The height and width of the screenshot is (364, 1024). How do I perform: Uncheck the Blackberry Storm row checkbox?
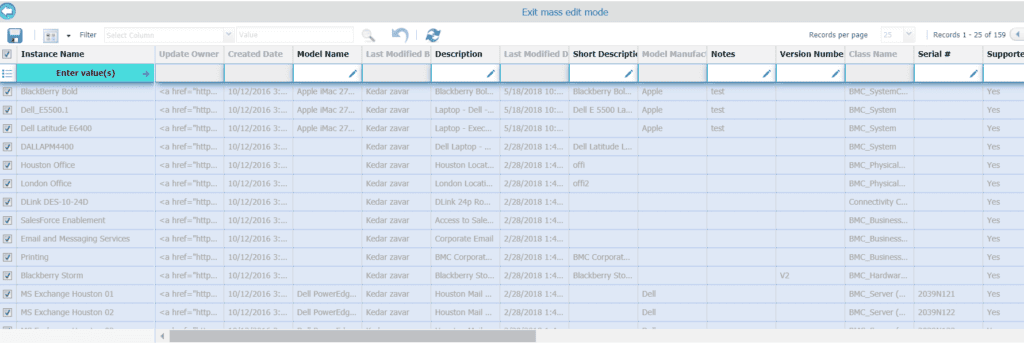(x=7, y=276)
